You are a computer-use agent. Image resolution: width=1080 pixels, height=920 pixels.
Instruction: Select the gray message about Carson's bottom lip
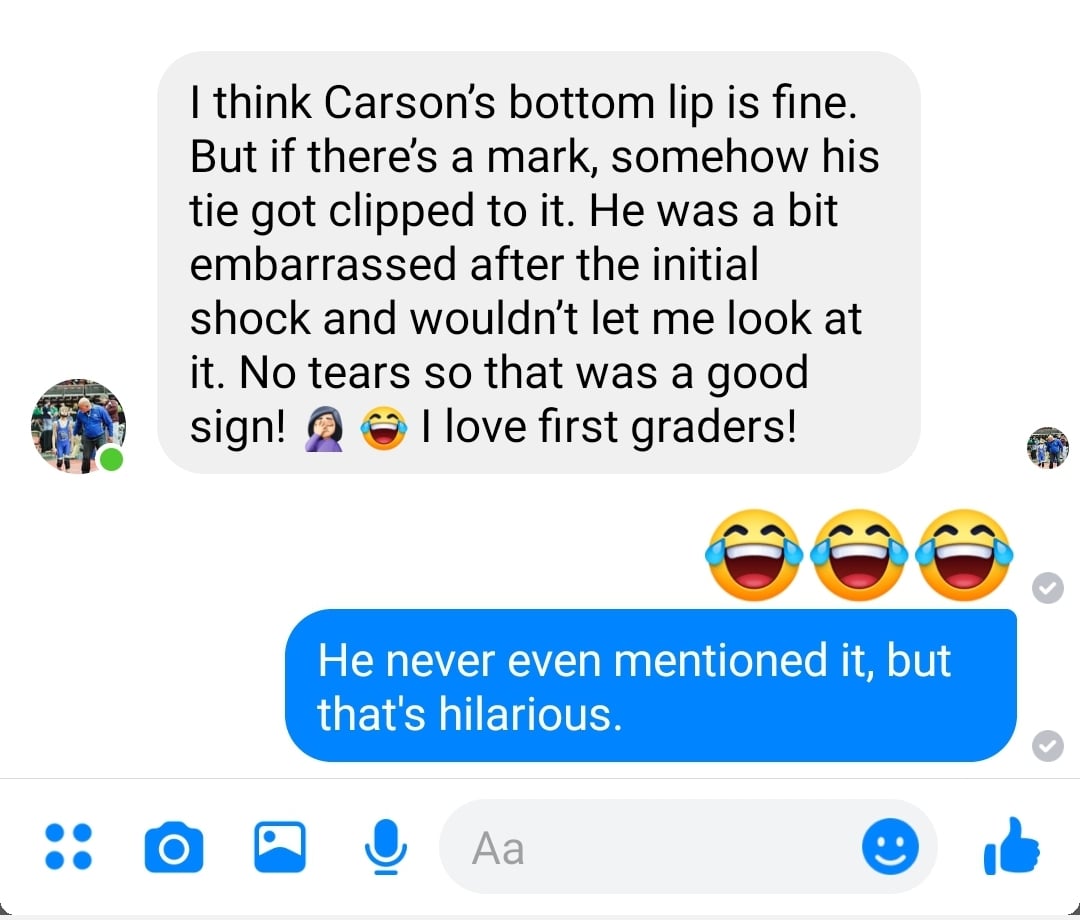[x=539, y=262]
